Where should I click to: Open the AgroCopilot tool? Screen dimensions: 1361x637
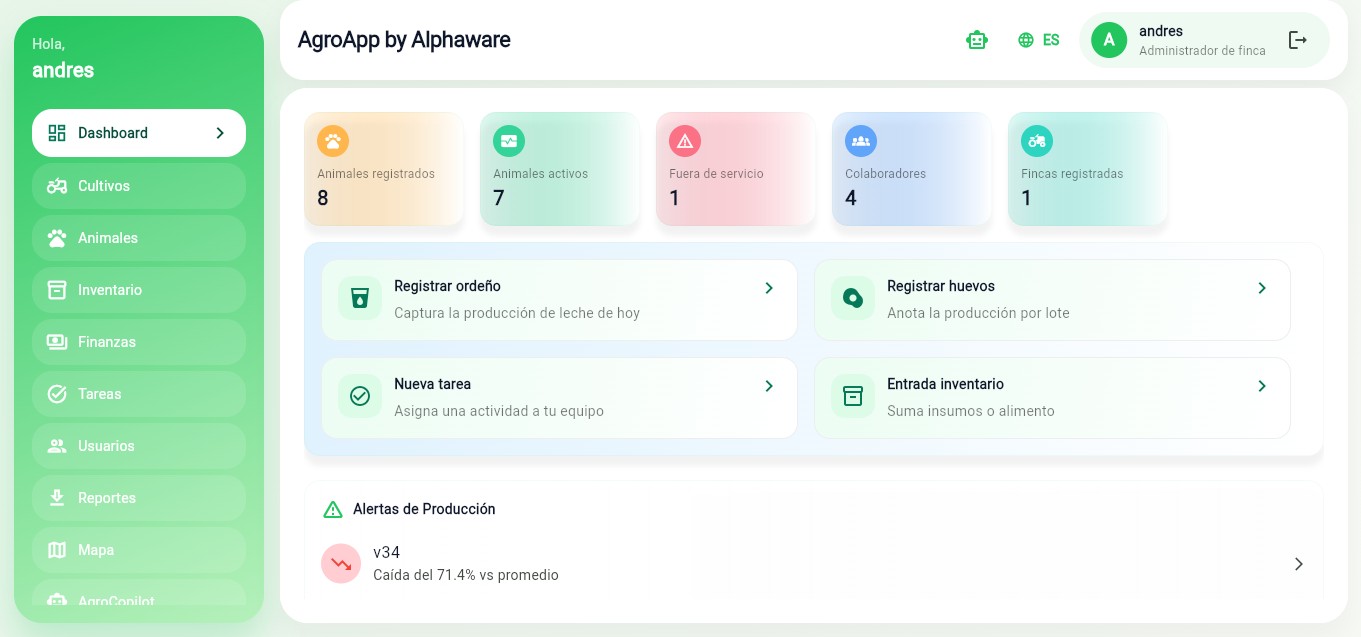[x=115, y=600]
